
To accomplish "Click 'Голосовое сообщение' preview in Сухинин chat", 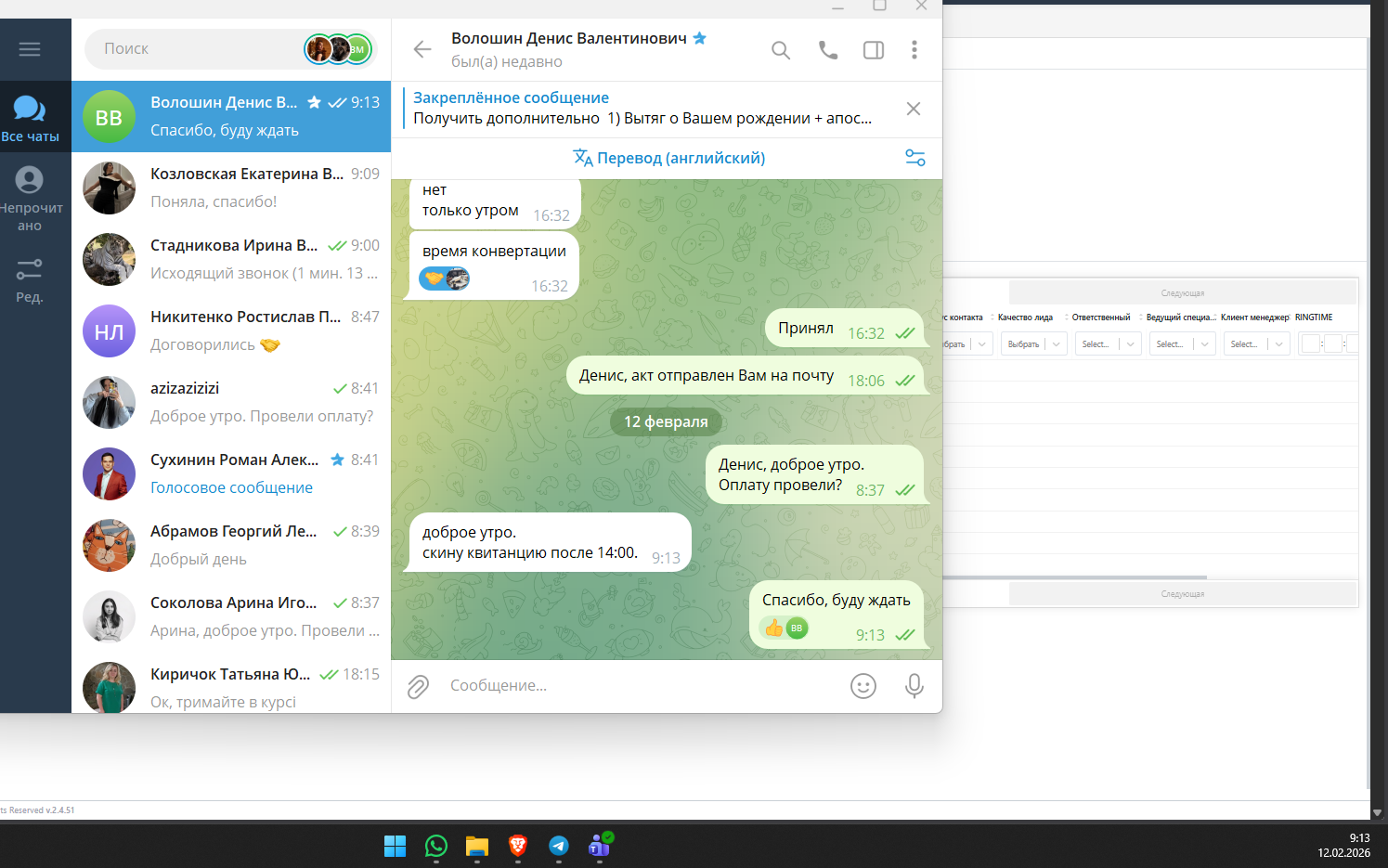I will (231, 487).
